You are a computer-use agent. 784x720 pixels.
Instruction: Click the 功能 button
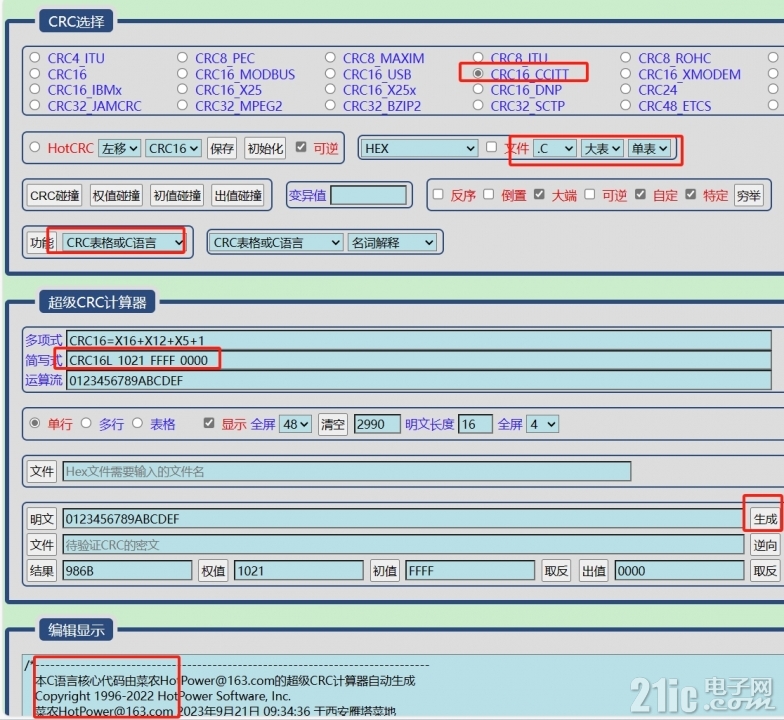click(x=42, y=243)
